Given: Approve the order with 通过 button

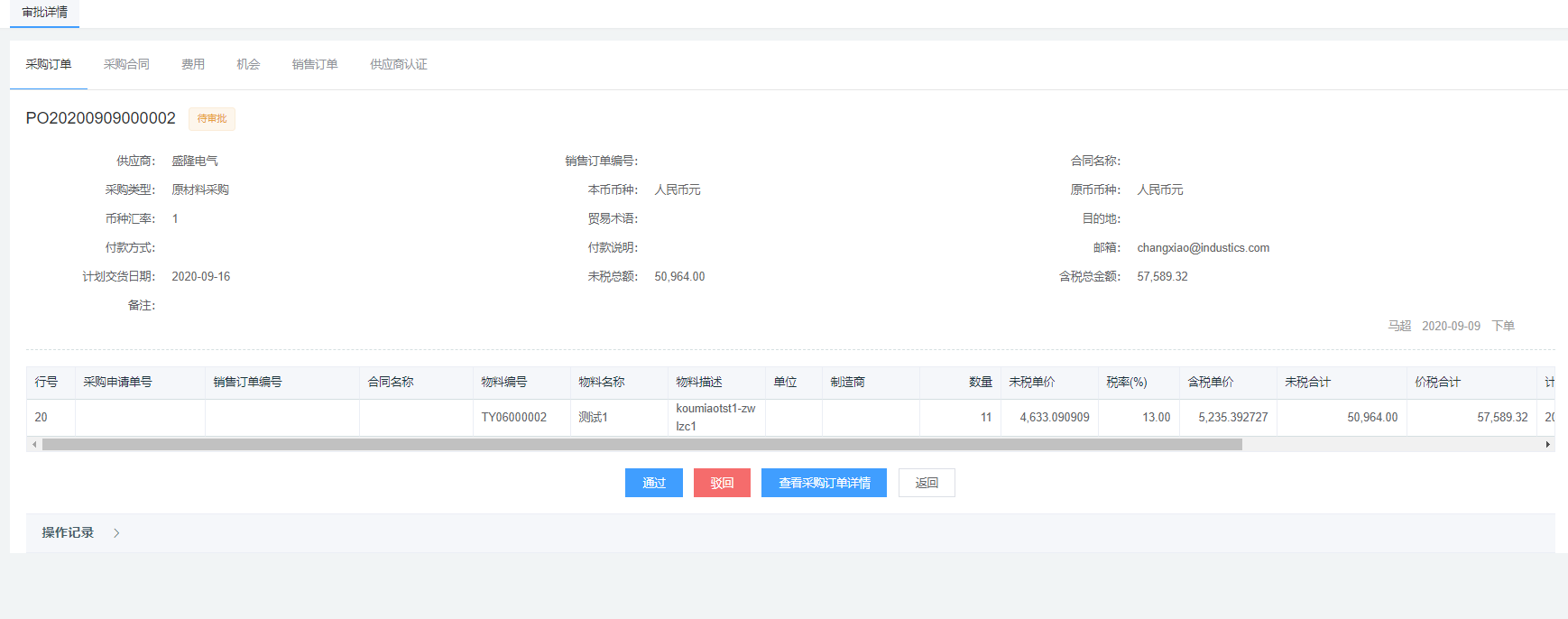Looking at the screenshot, I should 653,483.
